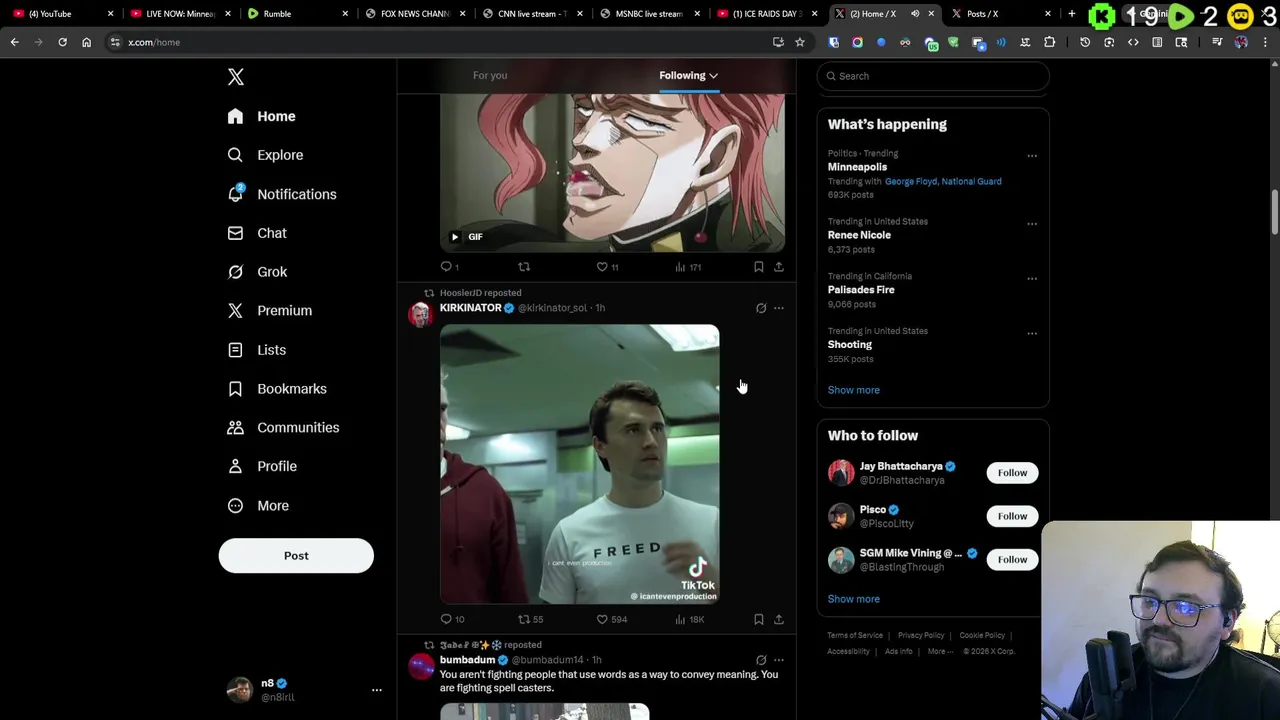This screenshot has height=720, width=1280.
Task: Mute the Home / X tab audio icon
Action: 915,14
